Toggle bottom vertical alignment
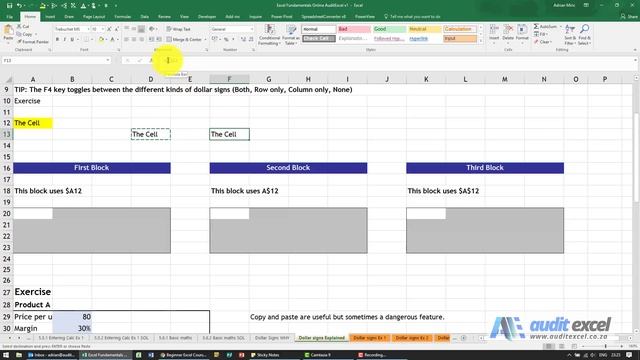This screenshot has height=360, width=640. (141, 29)
